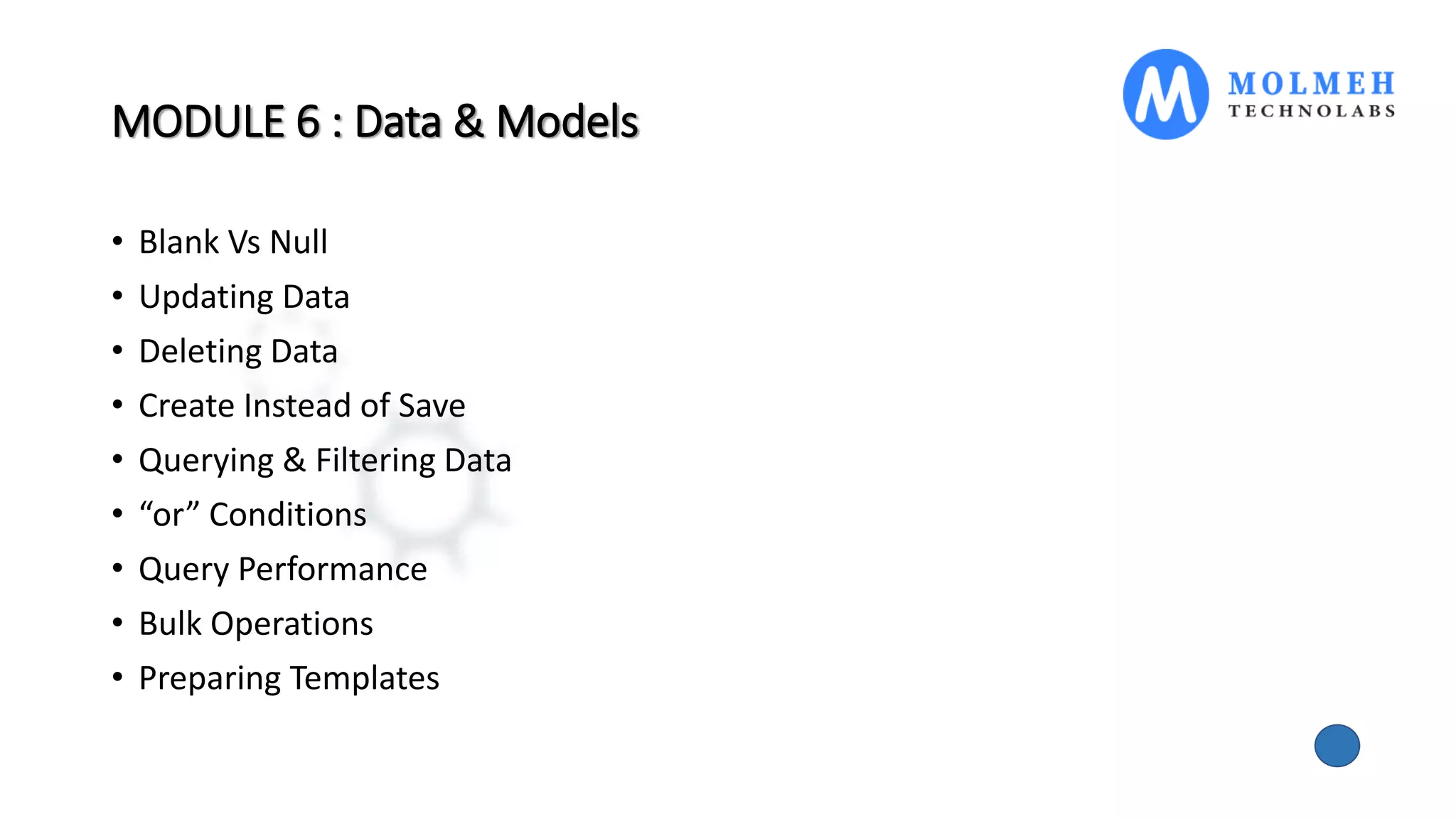Image resolution: width=1456 pixels, height=819 pixels.
Task: Click the Preparing Templates list item
Action: click(289, 678)
